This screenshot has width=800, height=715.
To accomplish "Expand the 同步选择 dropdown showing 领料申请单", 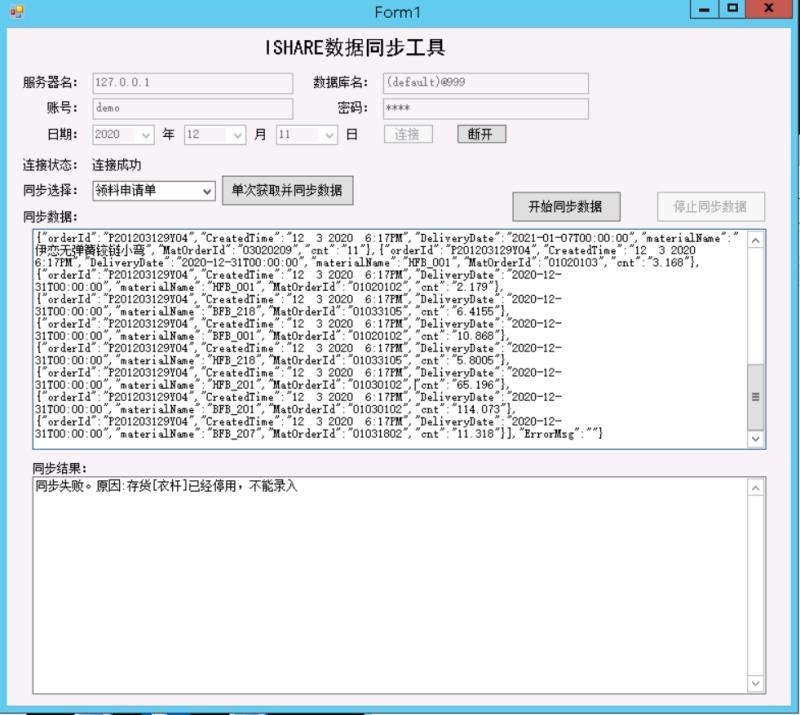I will coord(154,191).
